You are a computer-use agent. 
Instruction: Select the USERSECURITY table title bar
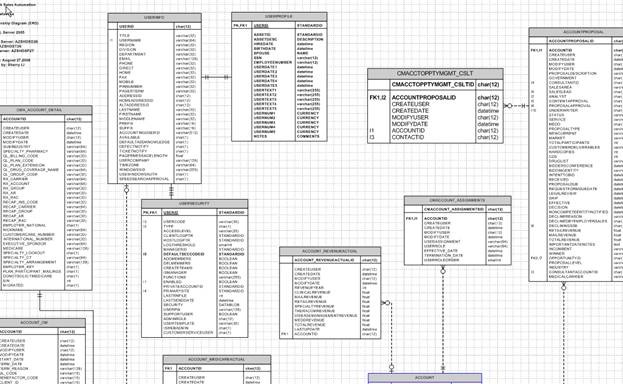[x=195, y=204]
